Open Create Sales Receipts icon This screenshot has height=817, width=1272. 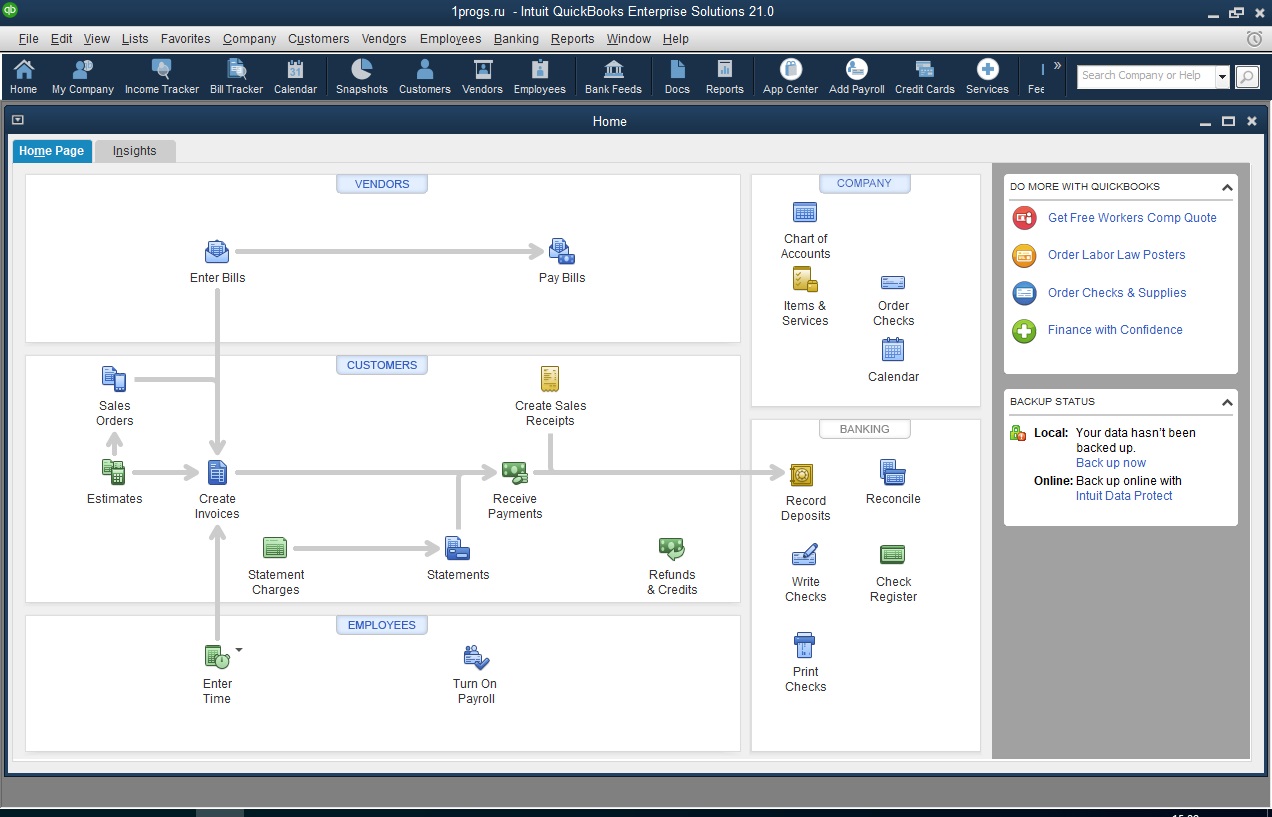point(550,380)
